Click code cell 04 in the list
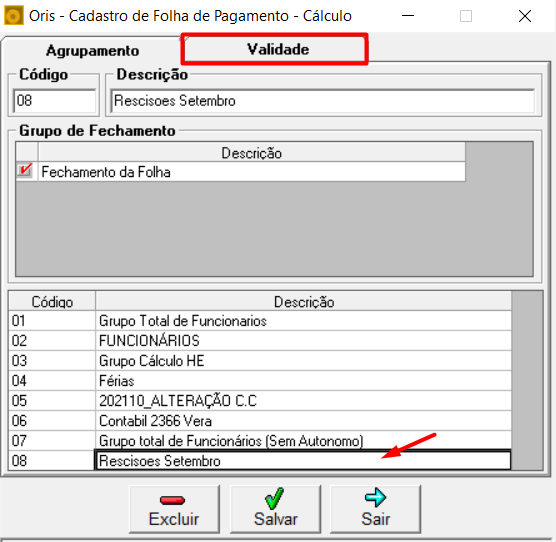Image resolution: width=556 pixels, height=542 pixels. pos(52,381)
